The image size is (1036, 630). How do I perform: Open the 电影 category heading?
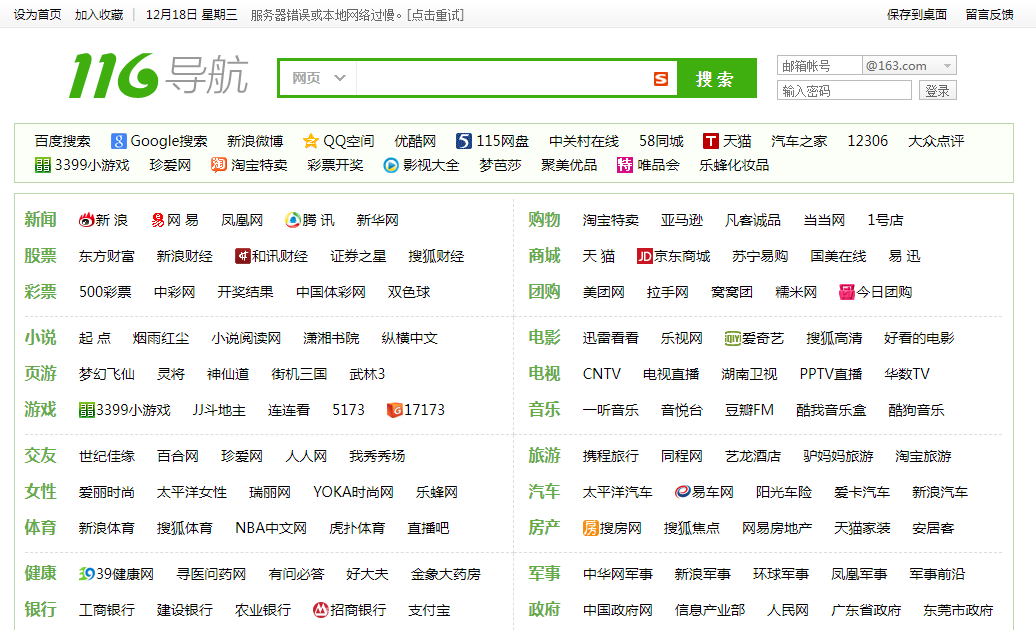coord(544,338)
